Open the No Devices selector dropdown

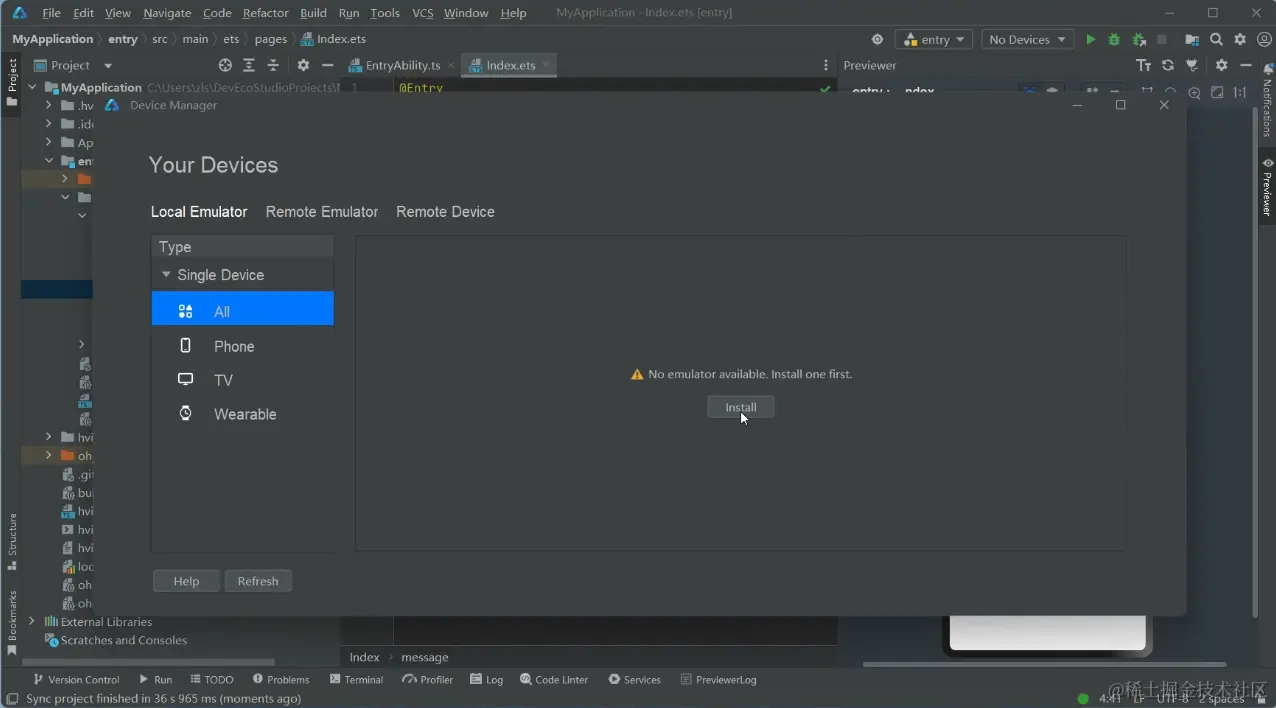tap(1027, 40)
